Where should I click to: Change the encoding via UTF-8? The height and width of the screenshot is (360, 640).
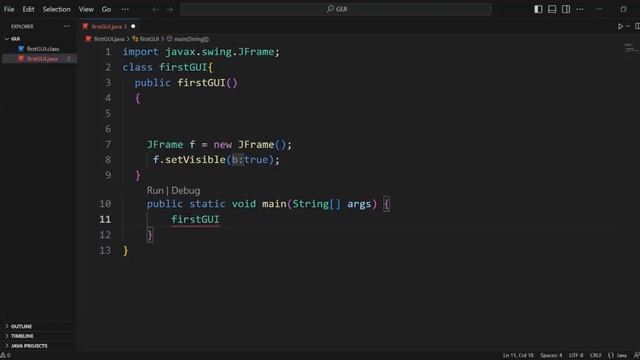pyautogui.click(x=576, y=355)
